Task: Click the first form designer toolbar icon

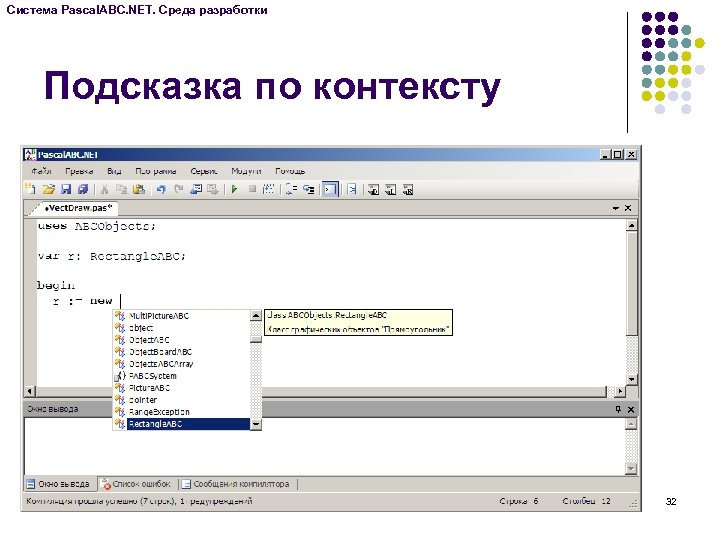Action: click(x=373, y=189)
